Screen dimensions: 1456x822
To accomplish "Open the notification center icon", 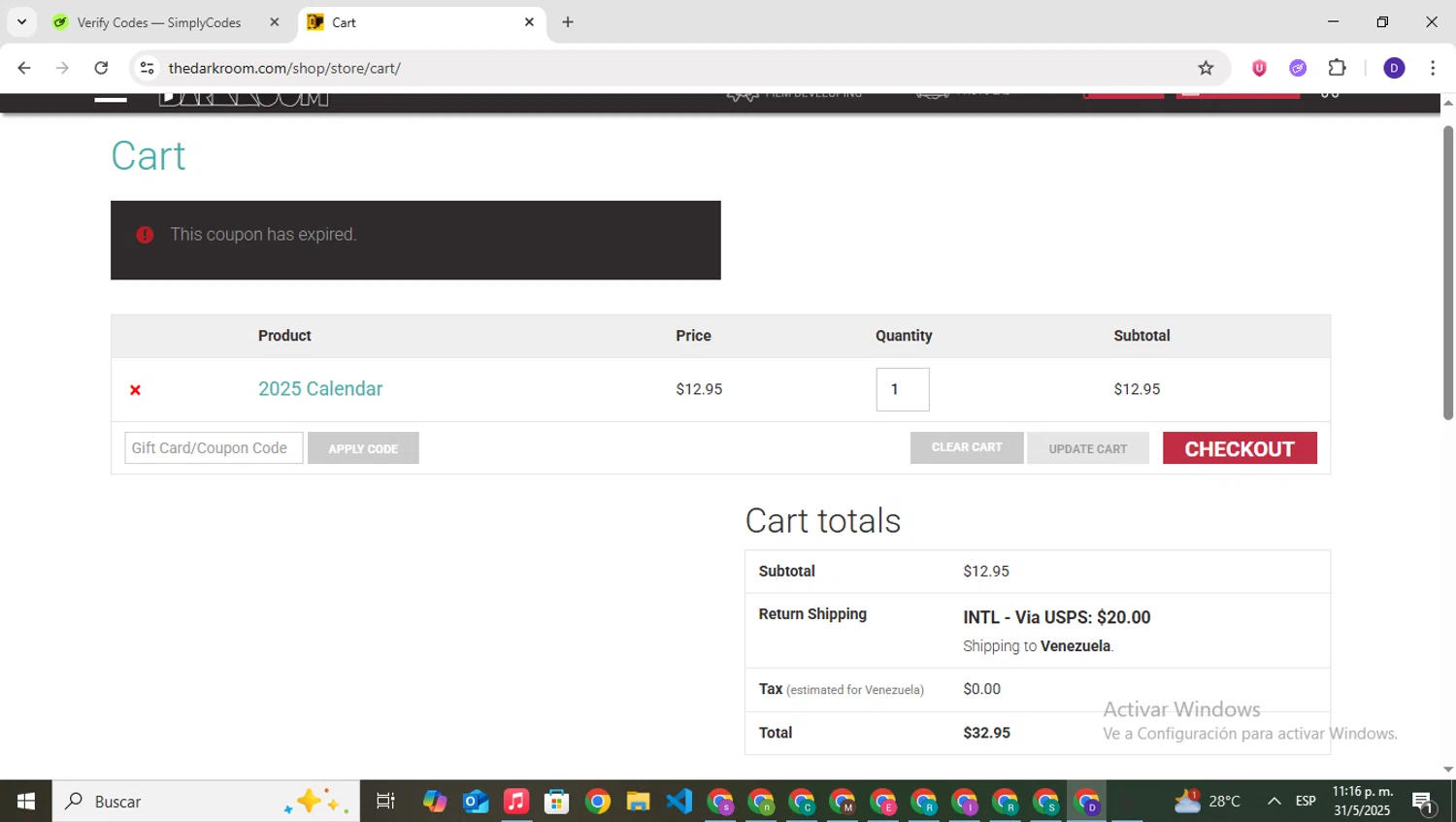I will pyautogui.click(x=1423, y=802).
